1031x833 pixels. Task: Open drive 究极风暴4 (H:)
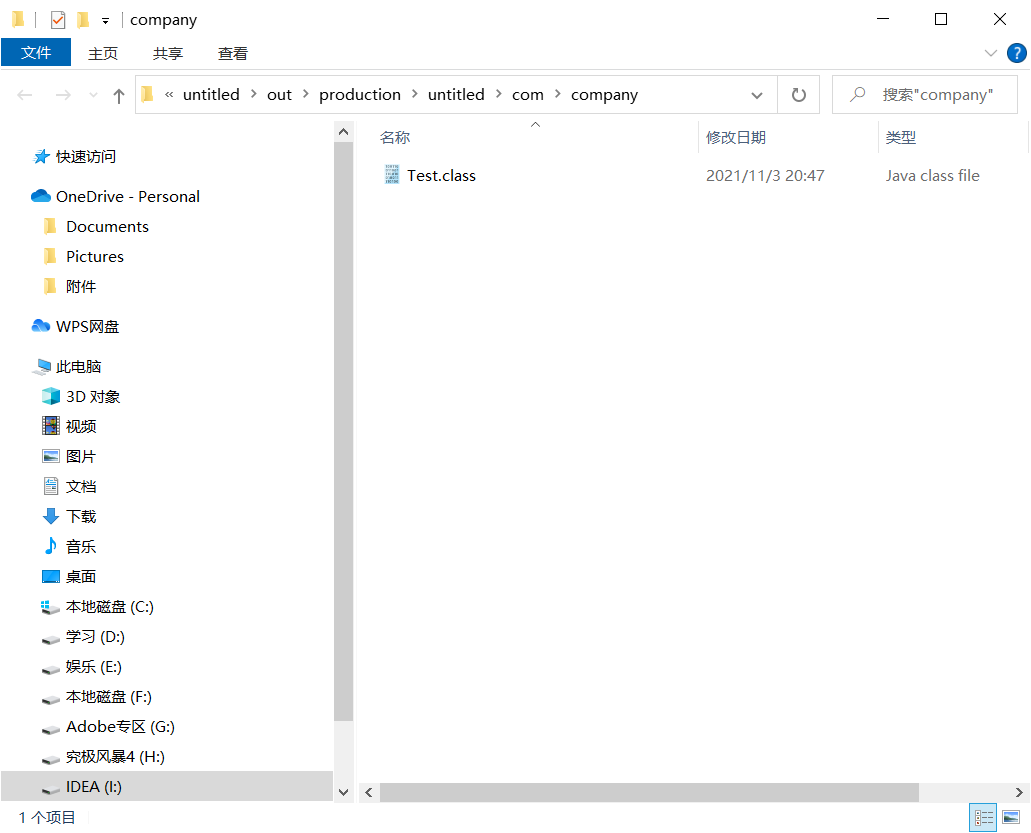pos(115,757)
